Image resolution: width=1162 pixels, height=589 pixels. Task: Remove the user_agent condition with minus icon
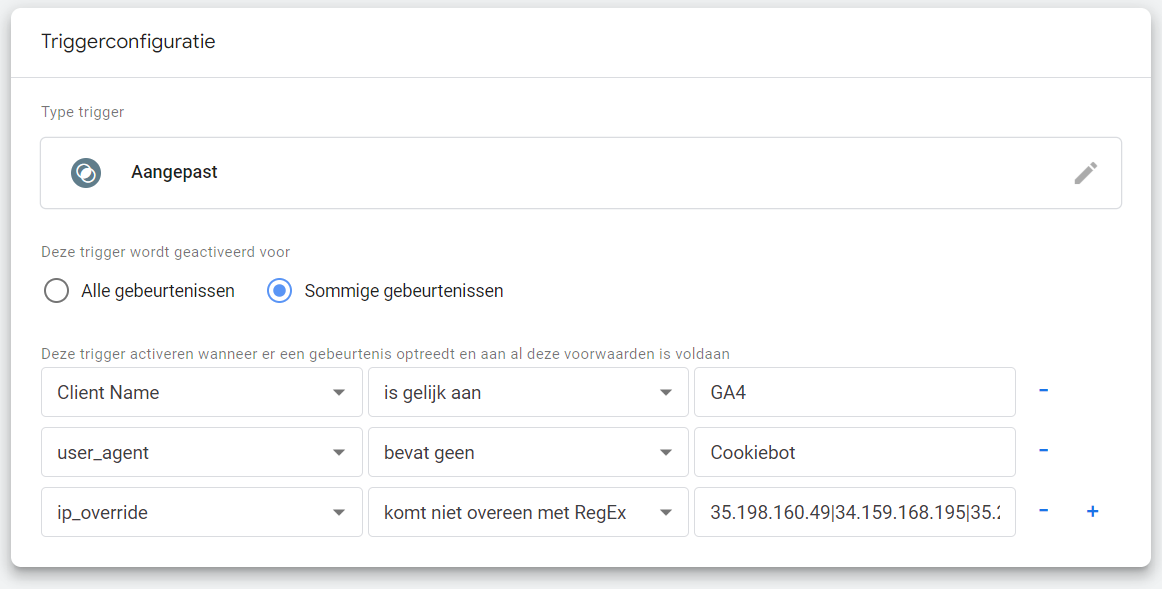click(1043, 451)
